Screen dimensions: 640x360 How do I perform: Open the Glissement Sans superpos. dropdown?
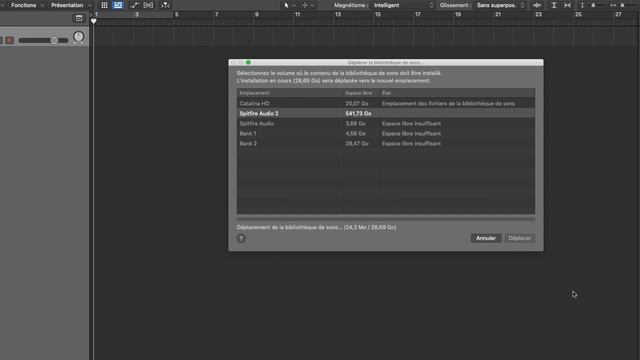500,5
